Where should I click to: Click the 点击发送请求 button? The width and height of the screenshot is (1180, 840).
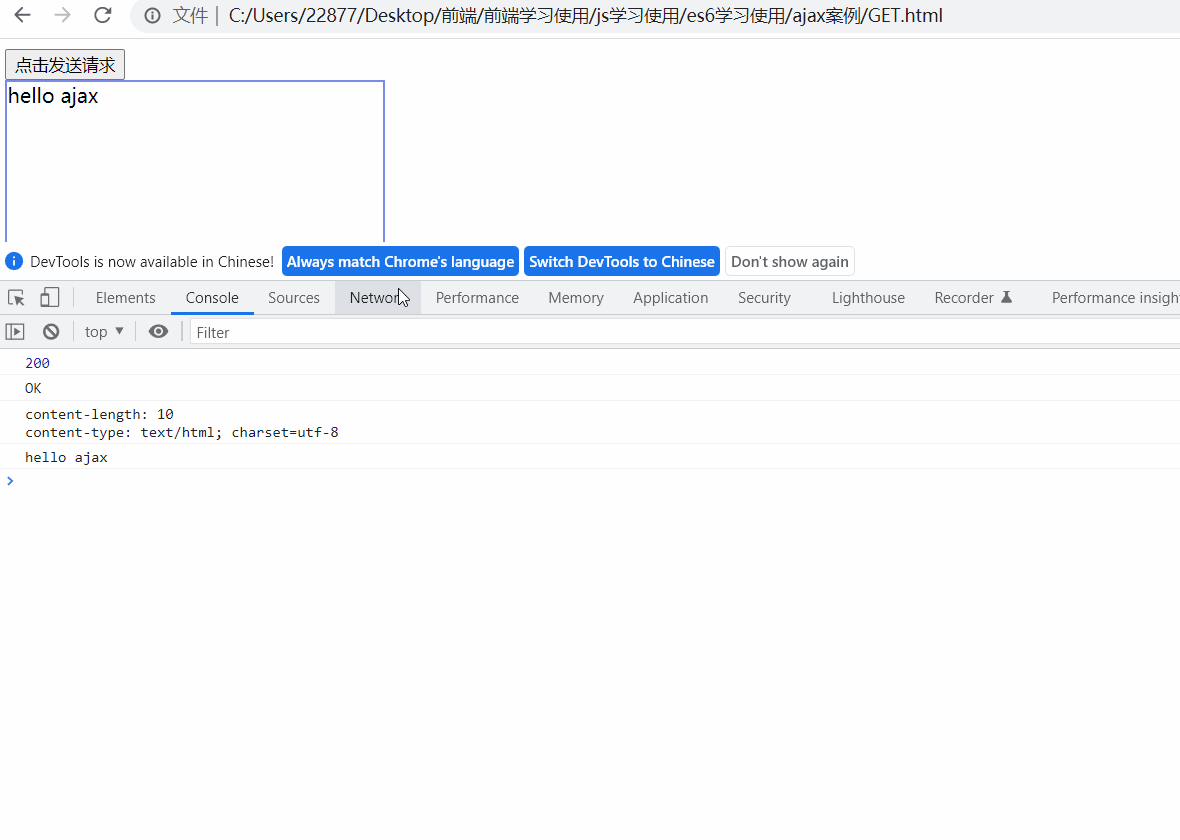pos(65,65)
